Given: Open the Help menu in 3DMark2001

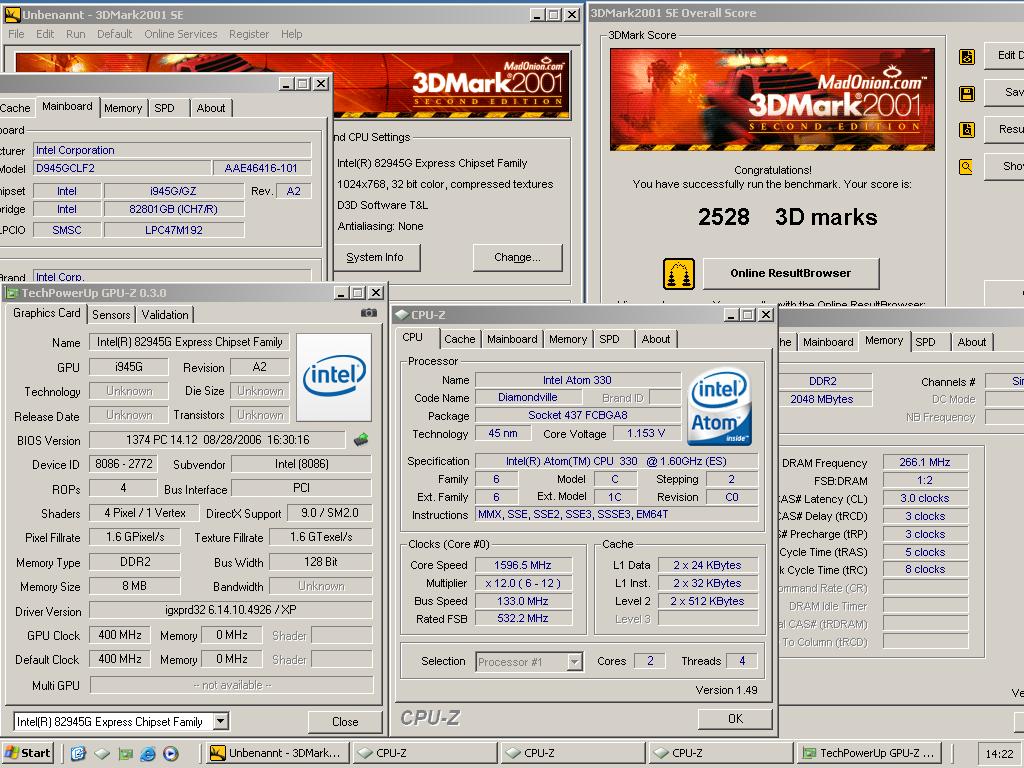Looking at the screenshot, I should pyautogui.click(x=291, y=34).
